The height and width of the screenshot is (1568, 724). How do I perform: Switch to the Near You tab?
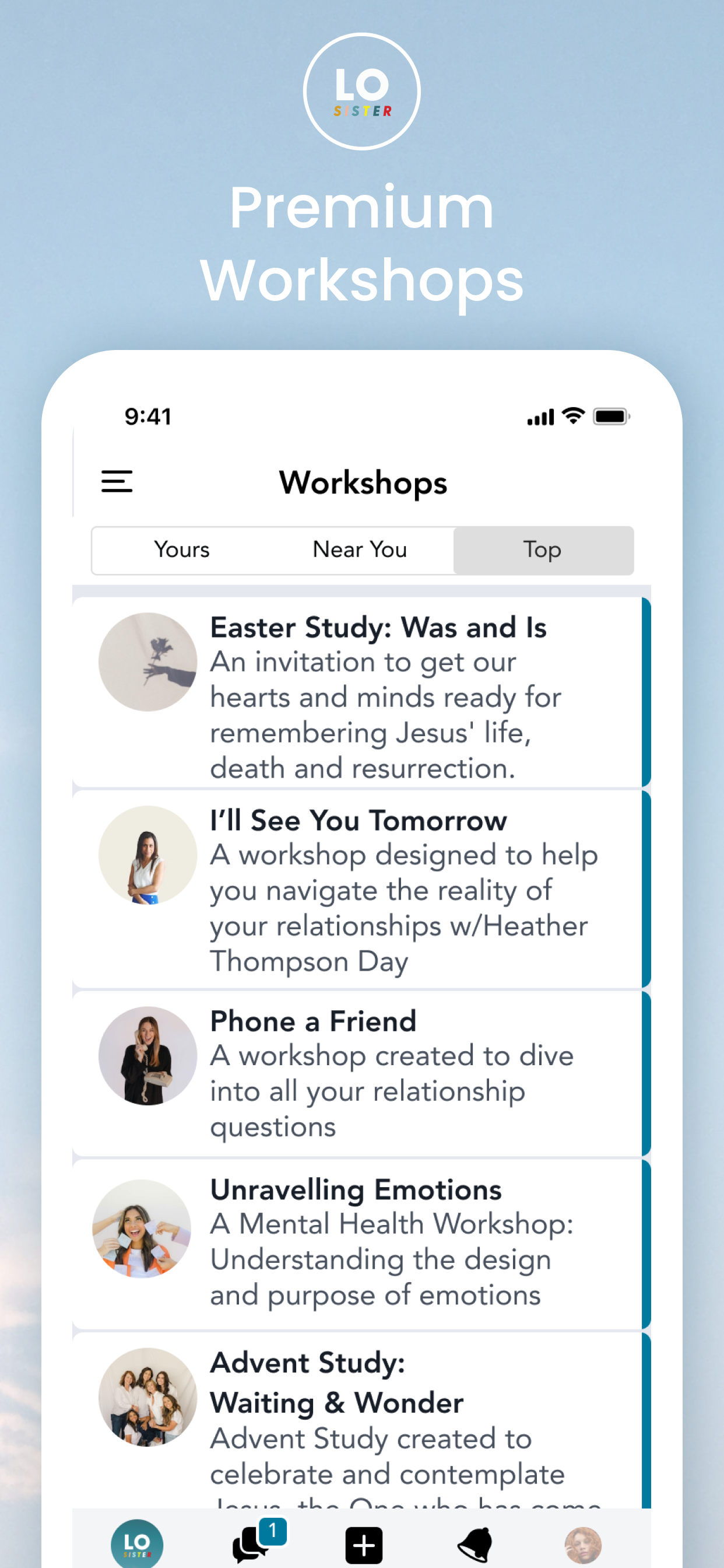(x=360, y=549)
